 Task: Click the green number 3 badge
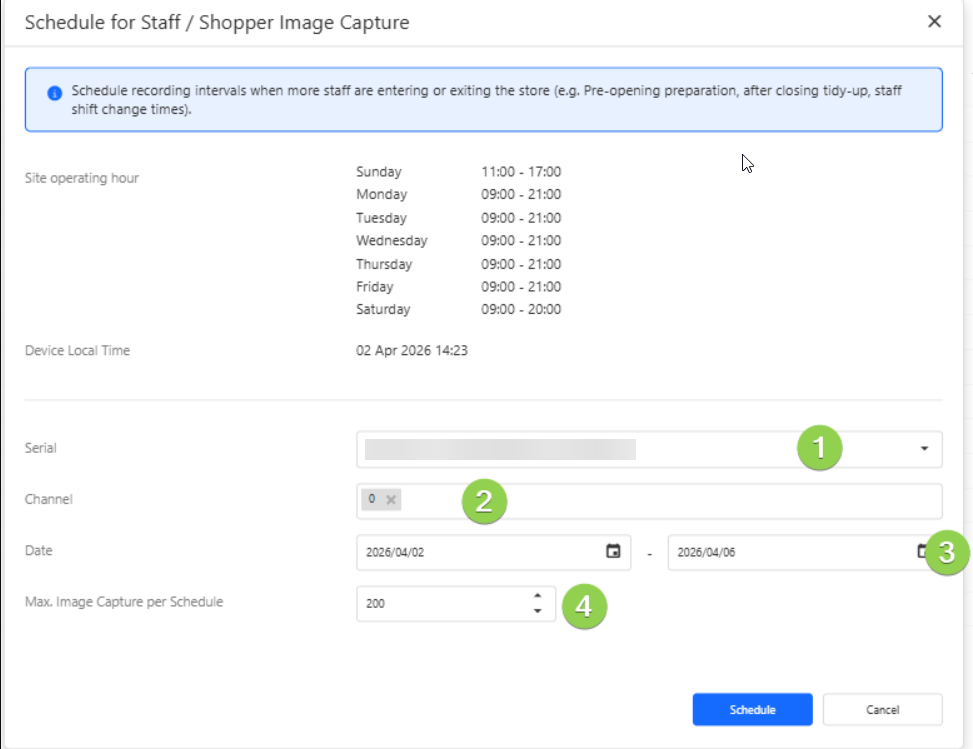[x=948, y=551]
